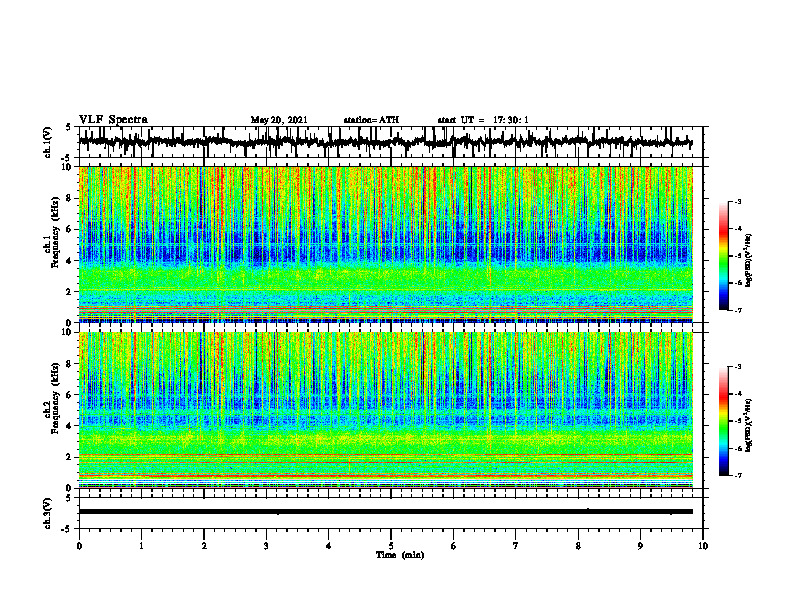Click the ch.1 spectrogram color scale bar

tap(723, 256)
